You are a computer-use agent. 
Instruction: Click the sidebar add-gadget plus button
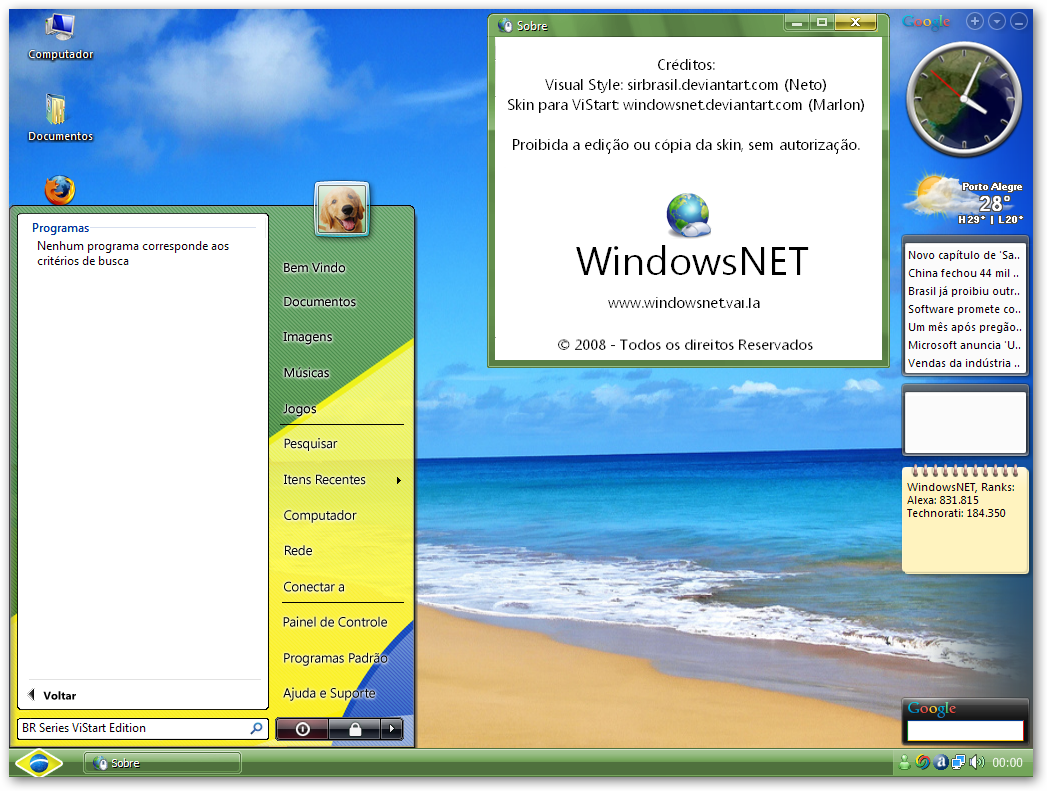point(975,21)
